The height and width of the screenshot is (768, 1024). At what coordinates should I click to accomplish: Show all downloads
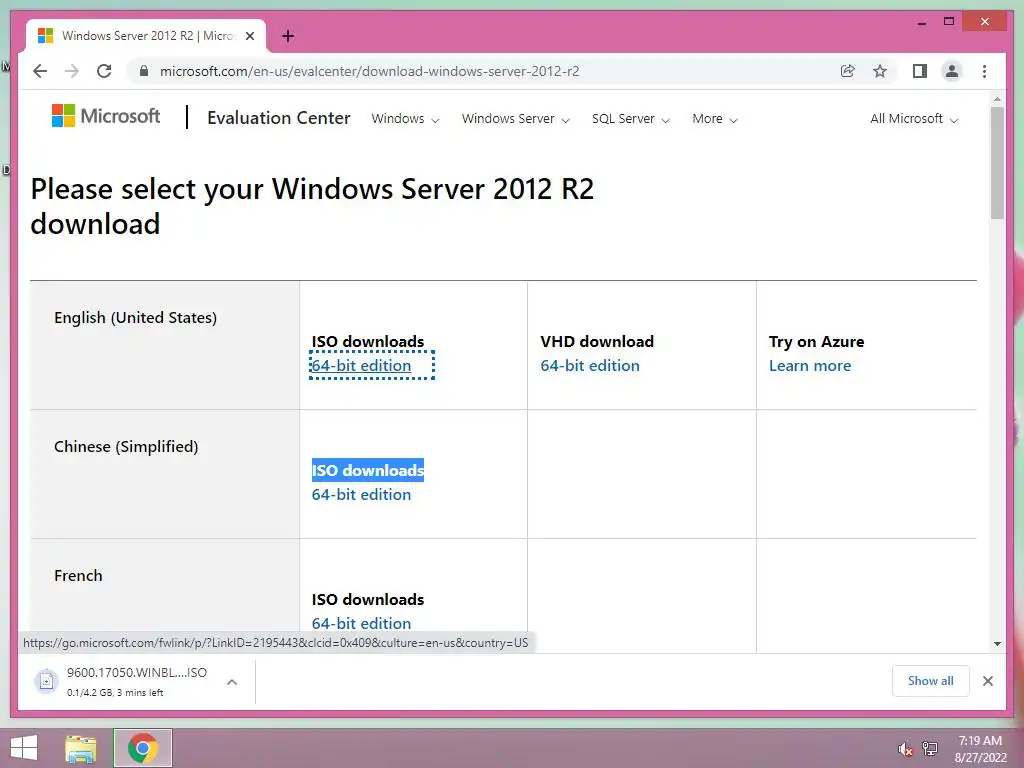(x=931, y=681)
